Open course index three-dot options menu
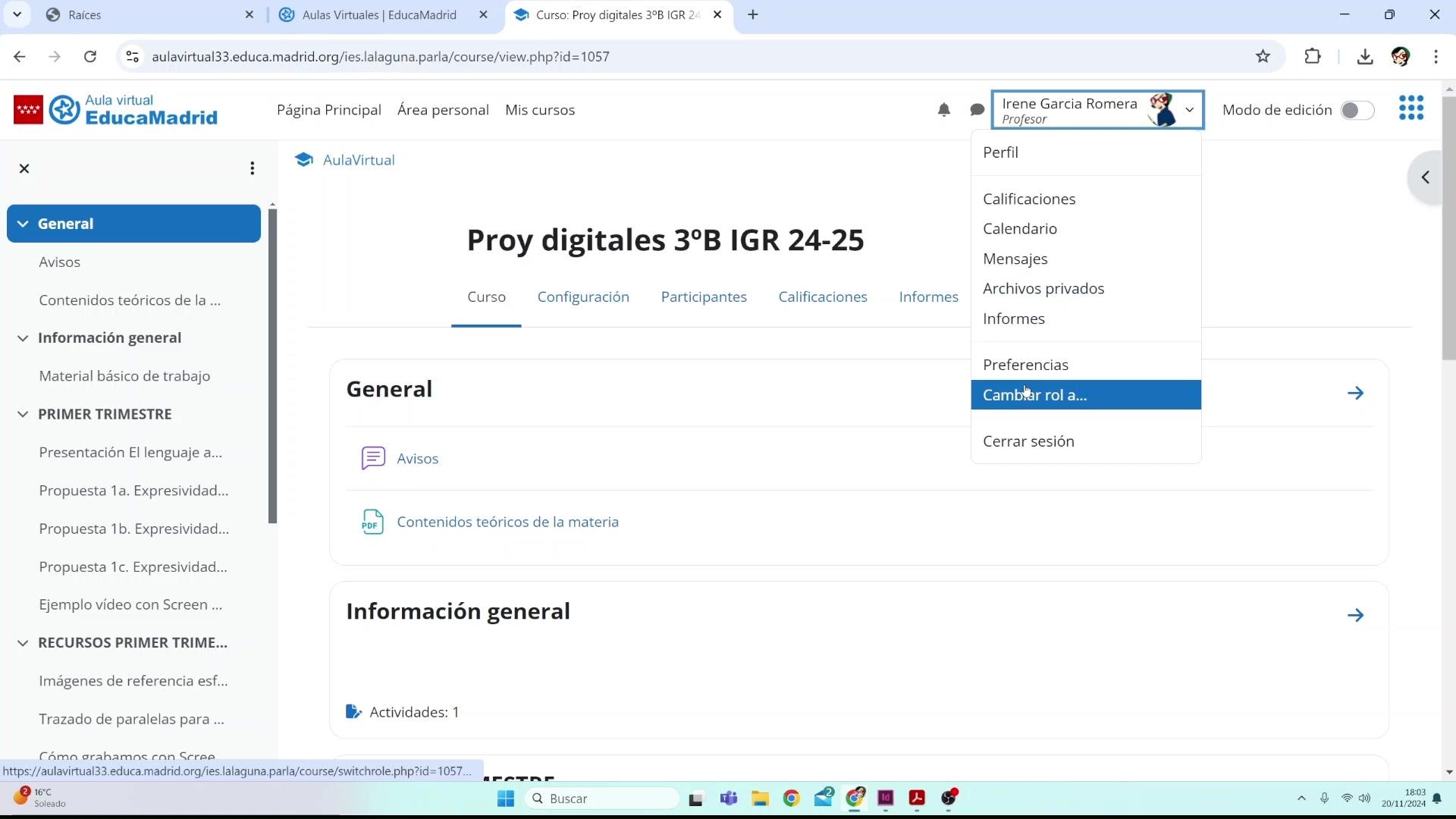The image size is (1456, 819). 252,168
